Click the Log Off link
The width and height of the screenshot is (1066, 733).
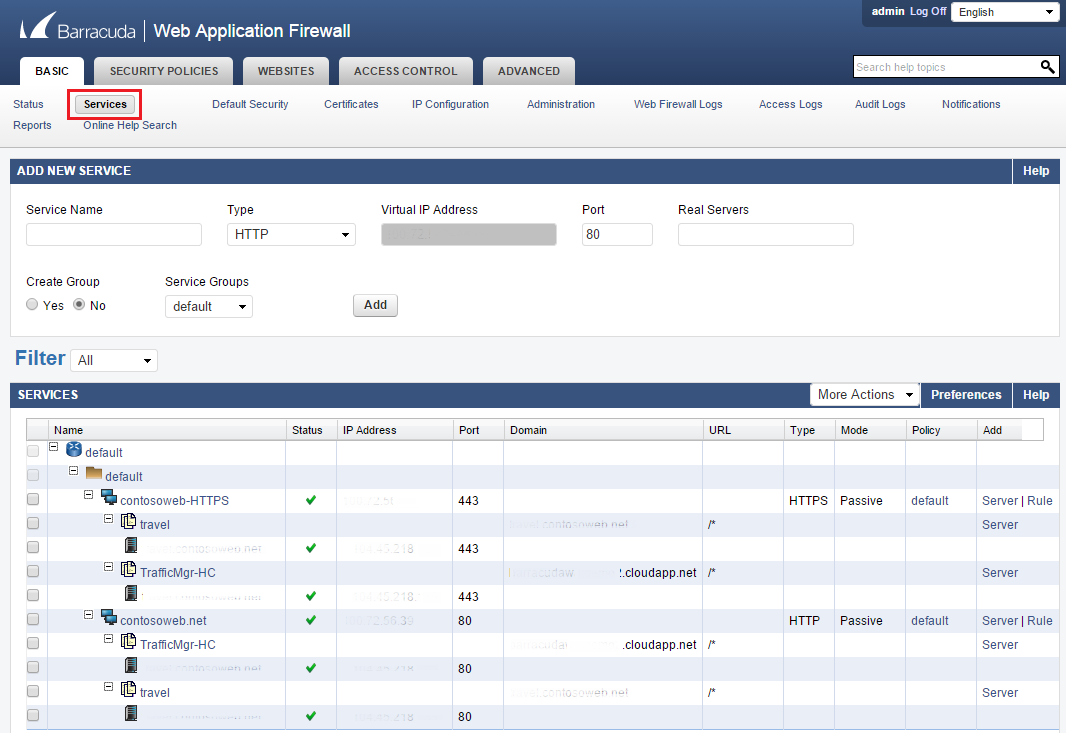point(928,12)
